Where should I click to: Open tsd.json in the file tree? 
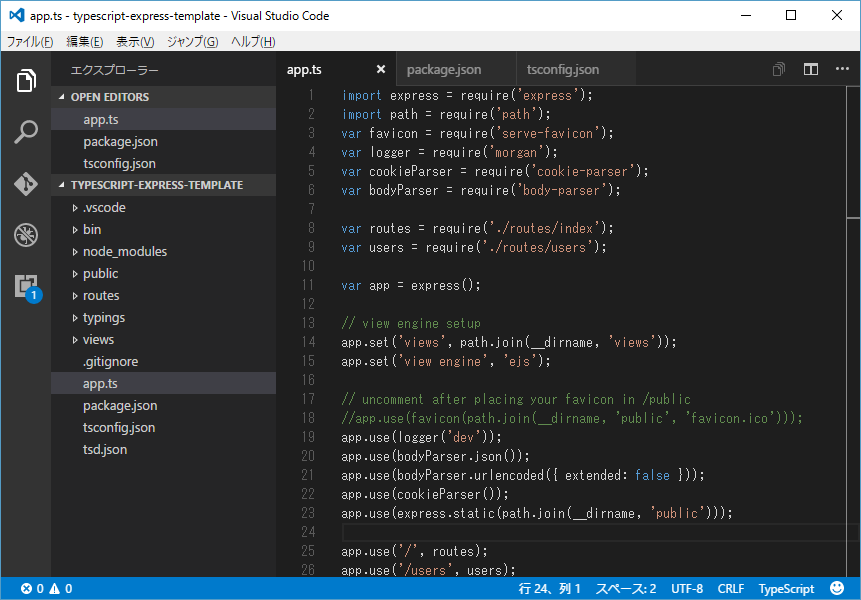tap(164, 449)
